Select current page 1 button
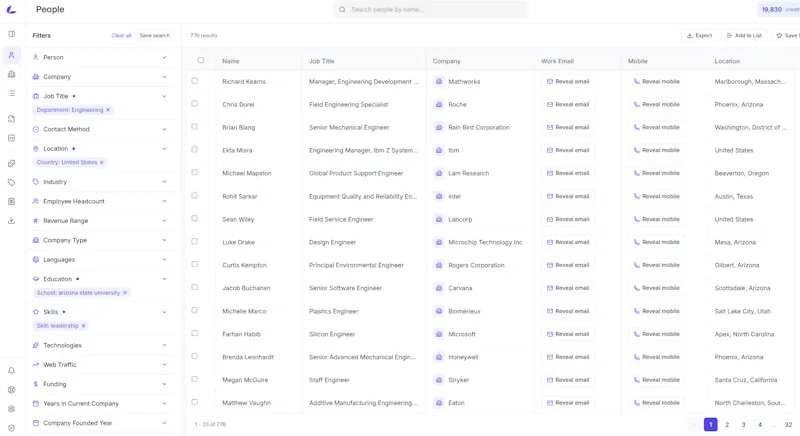Image resolution: width=800 pixels, height=436 pixels. pyautogui.click(x=711, y=425)
